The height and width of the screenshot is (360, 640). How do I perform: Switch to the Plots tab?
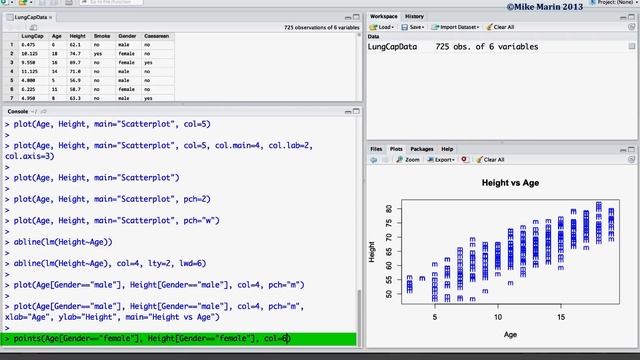click(396, 149)
